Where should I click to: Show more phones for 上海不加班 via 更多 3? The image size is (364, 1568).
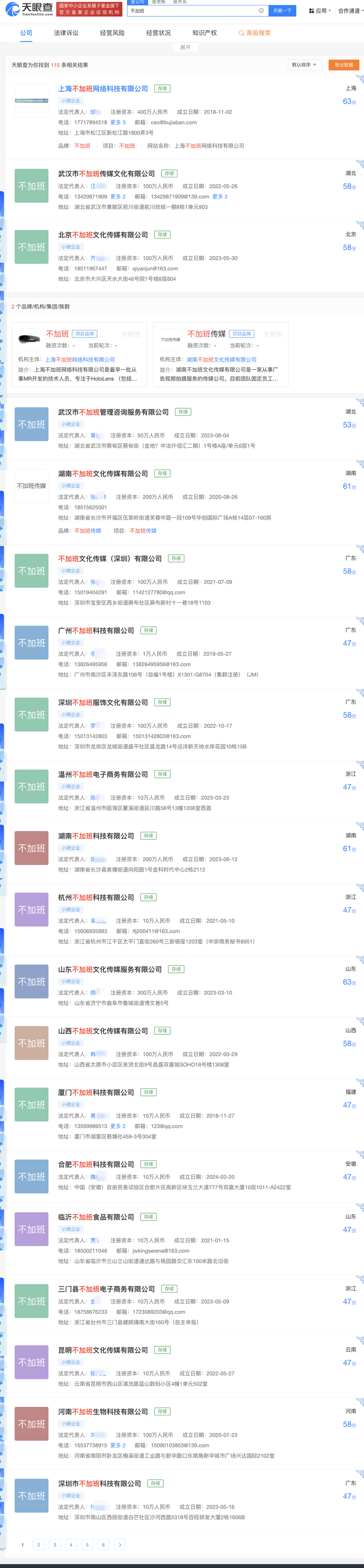pyautogui.click(x=117, y=122)
